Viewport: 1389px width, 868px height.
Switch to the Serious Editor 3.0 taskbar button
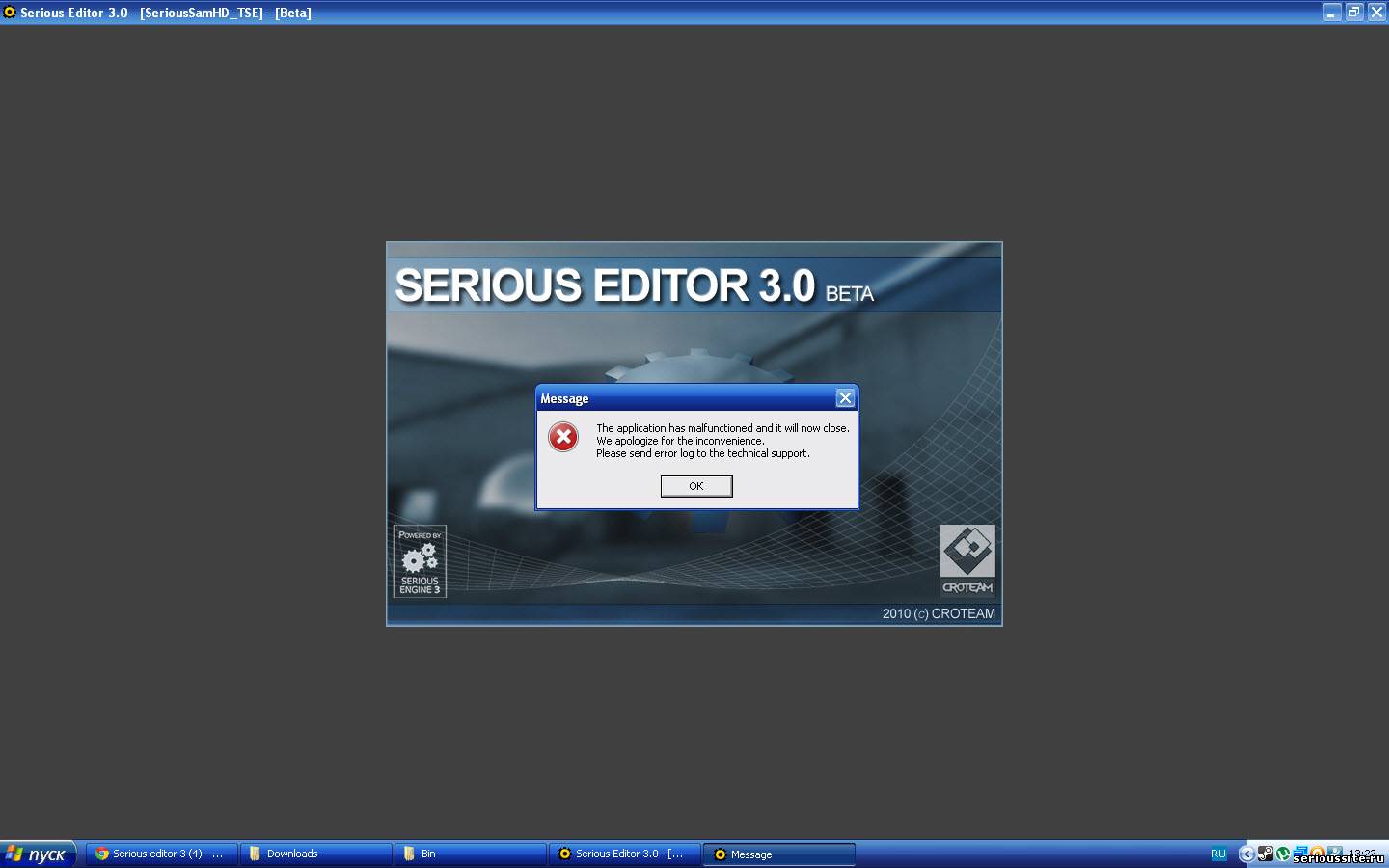coord(624,854)
